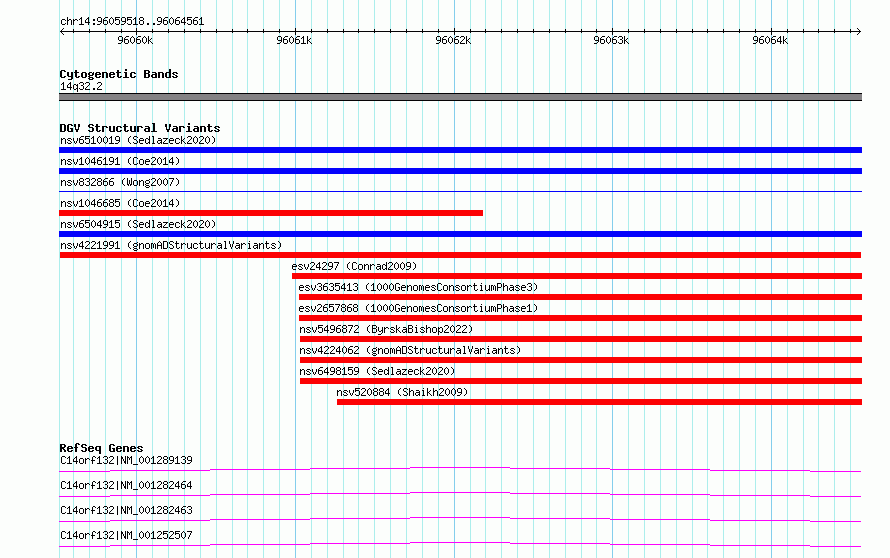Click the red bar under nsv5496872
The height and width of the screenshot is (558, 890).
coord(581,339)
